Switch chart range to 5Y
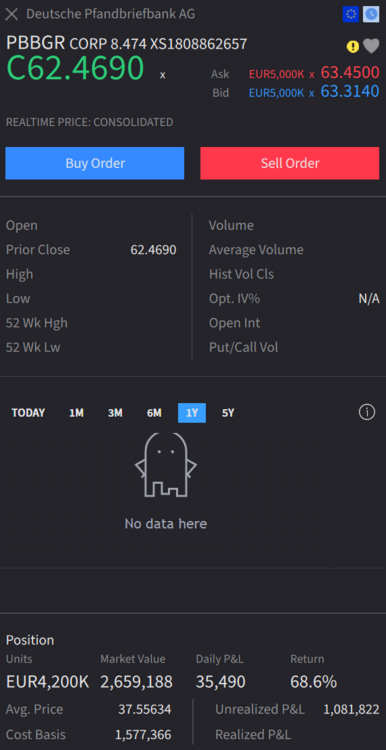Image resolution: width=386 pixels, height=750 pixels. [228, 413]
